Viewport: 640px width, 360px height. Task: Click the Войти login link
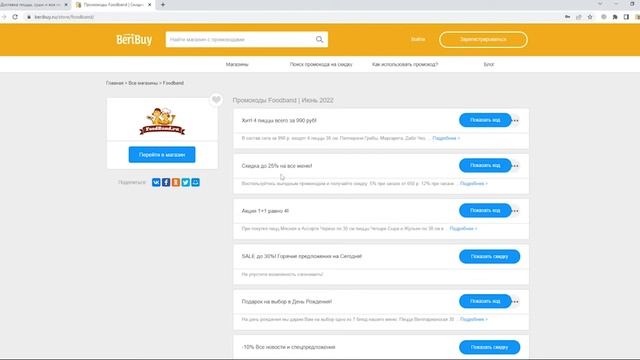click(418, 39)
